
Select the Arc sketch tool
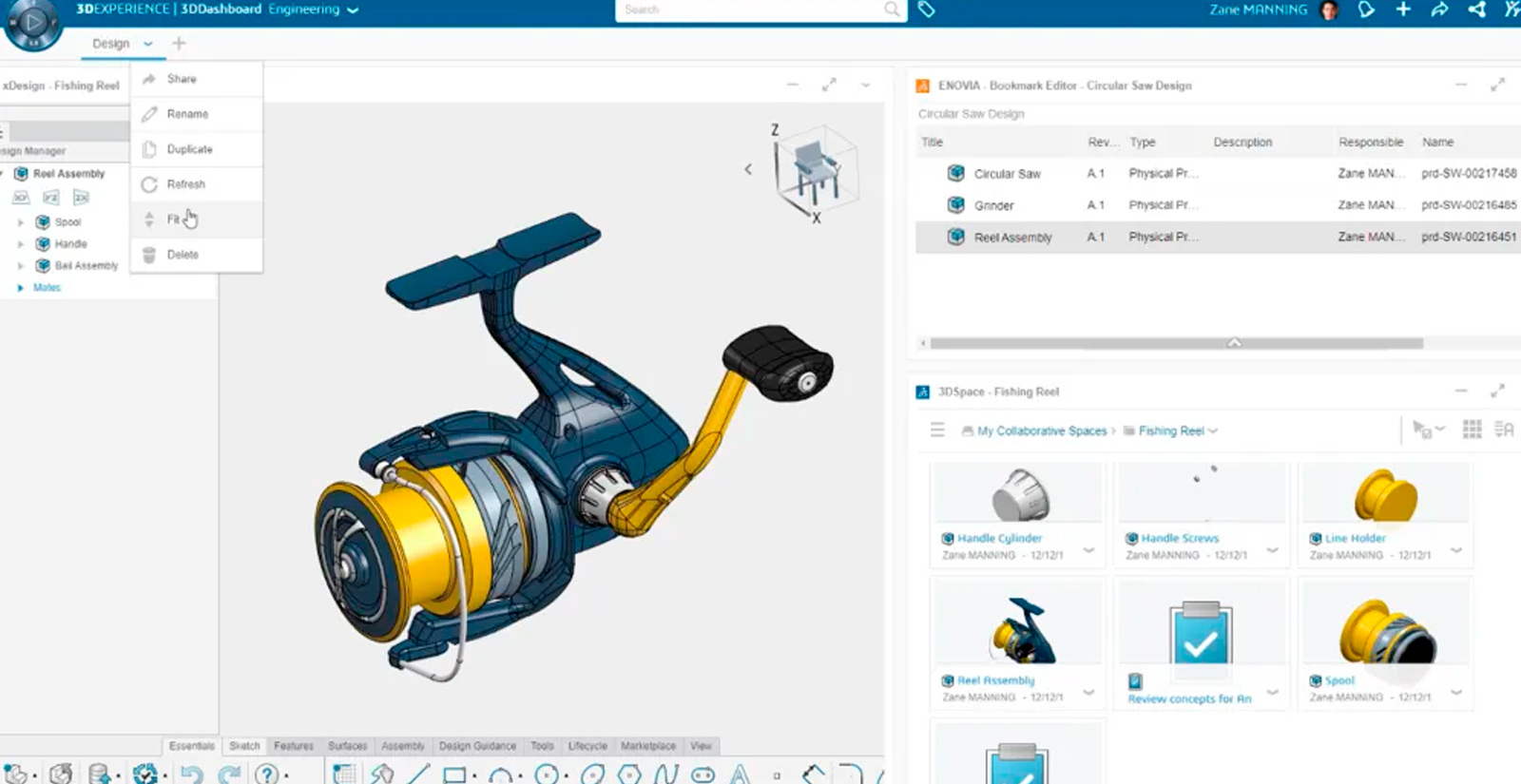coord(500,775)
